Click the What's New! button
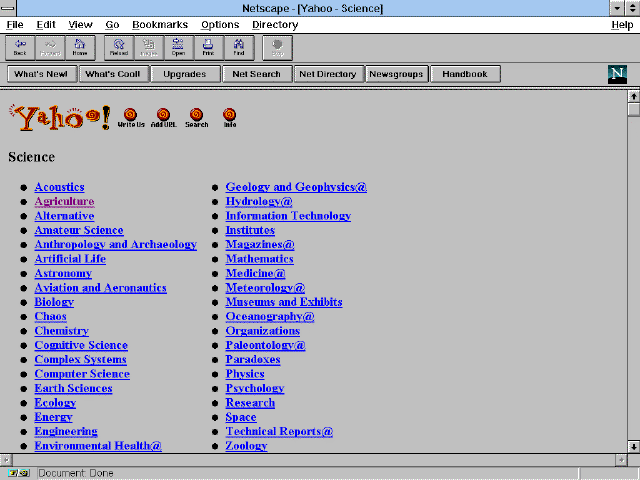Viewport: 640px width, 480px height. 42,74
